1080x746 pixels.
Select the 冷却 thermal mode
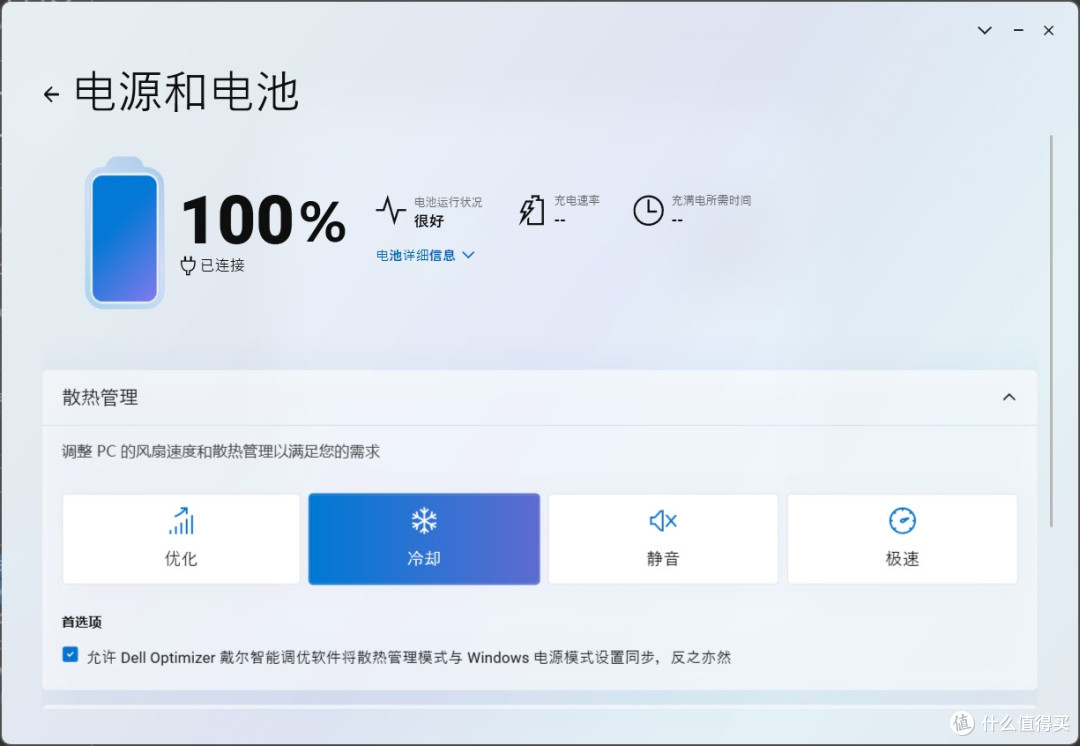(424, 539)
